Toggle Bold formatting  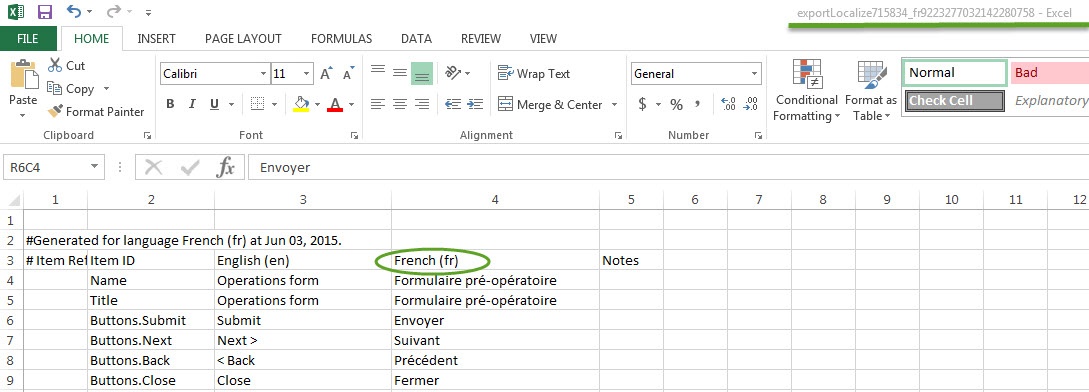click(x=170, y=104)
